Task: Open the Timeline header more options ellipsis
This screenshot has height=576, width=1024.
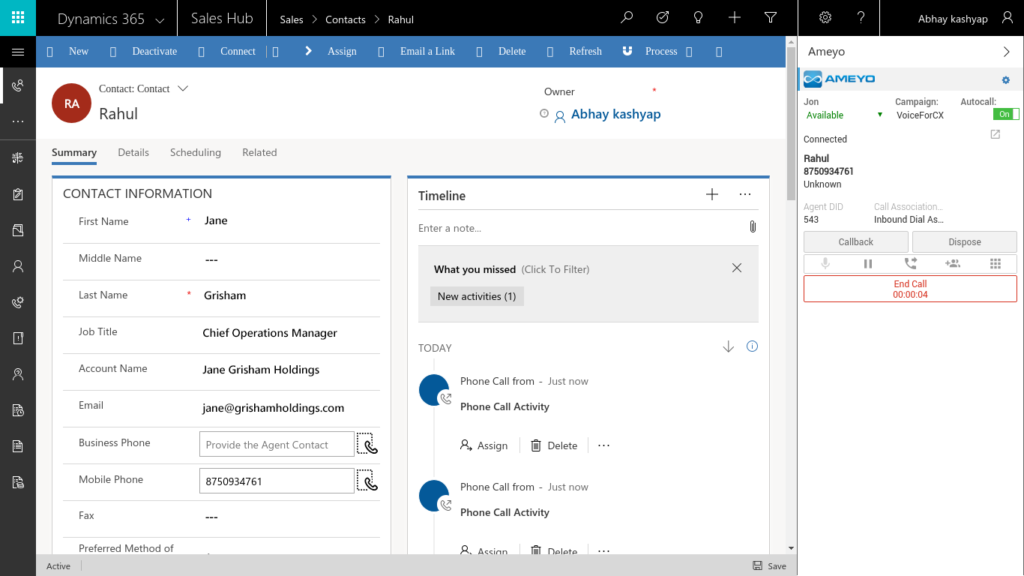Action: [745, 195]
